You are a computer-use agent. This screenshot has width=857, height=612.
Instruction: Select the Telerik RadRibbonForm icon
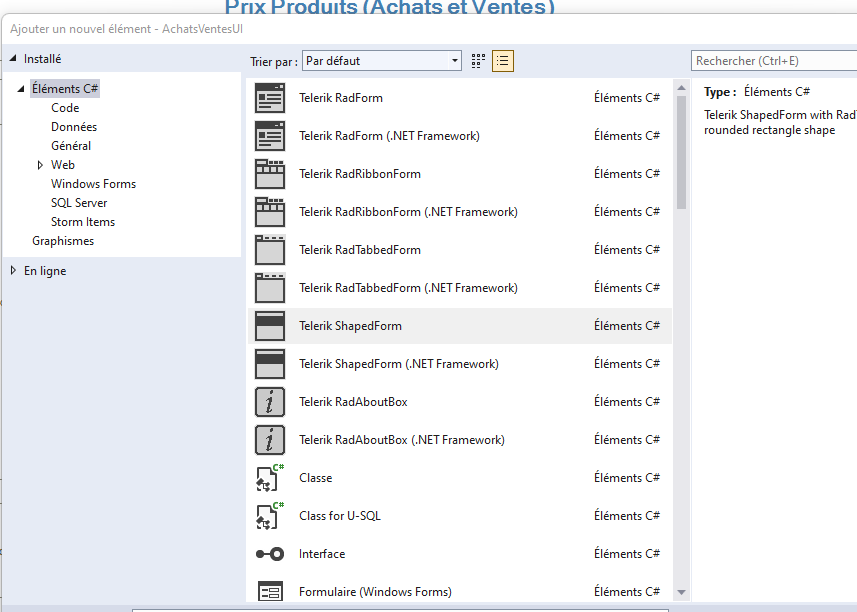[269, 173]
